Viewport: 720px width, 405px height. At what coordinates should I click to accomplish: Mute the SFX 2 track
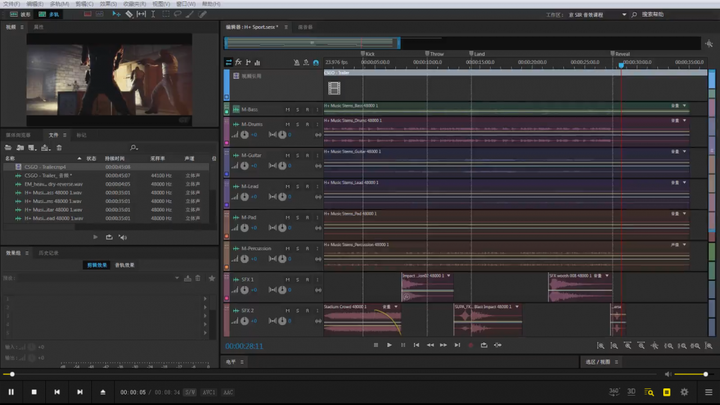point(287,310)
